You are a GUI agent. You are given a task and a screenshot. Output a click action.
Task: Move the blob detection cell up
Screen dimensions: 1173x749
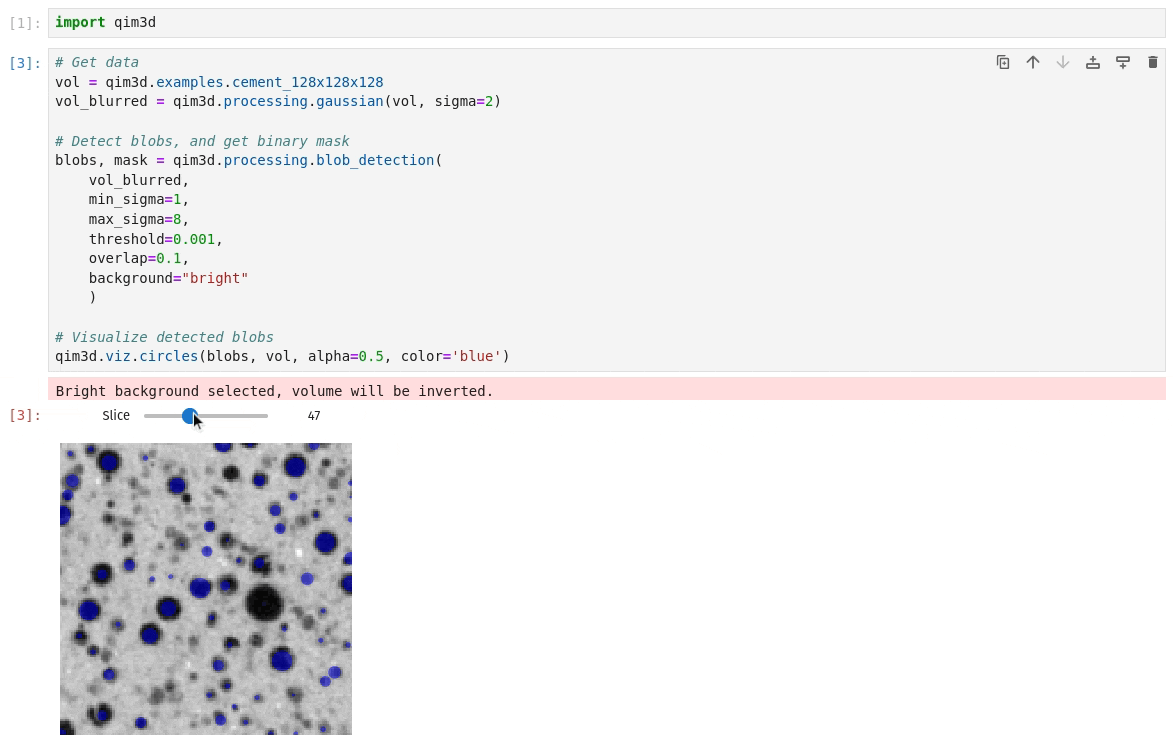[1033, 62]
